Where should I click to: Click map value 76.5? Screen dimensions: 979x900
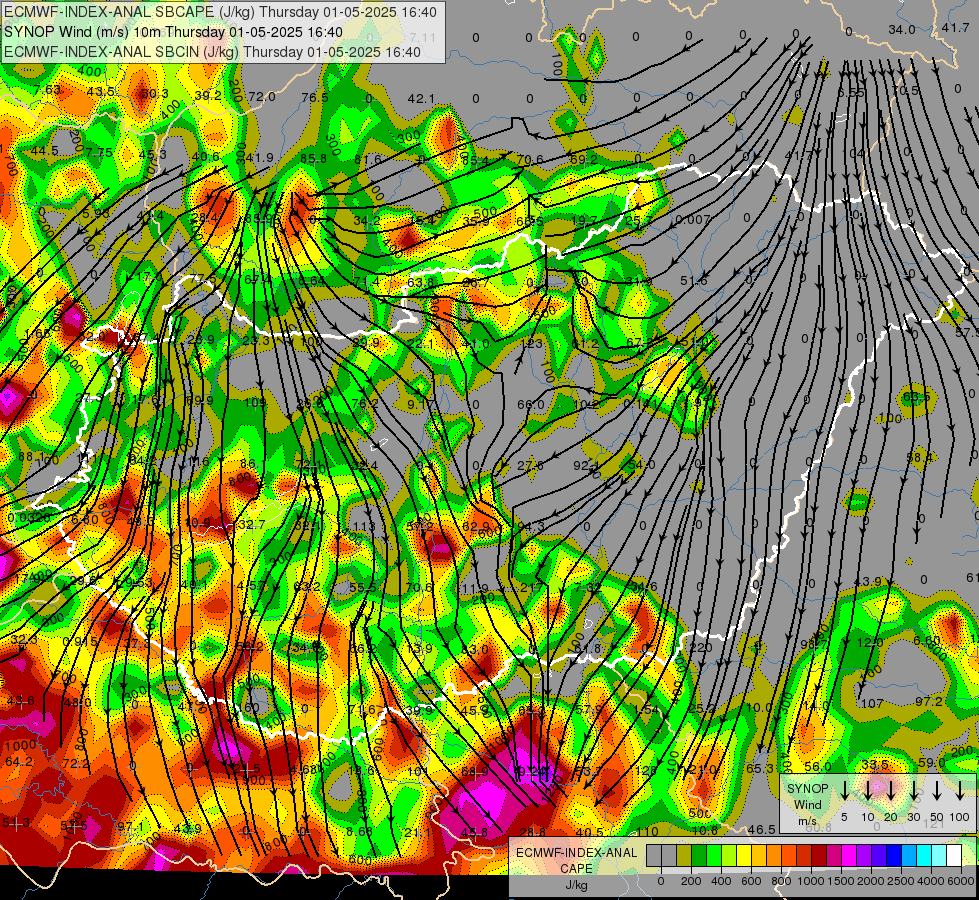pos(315,97)
